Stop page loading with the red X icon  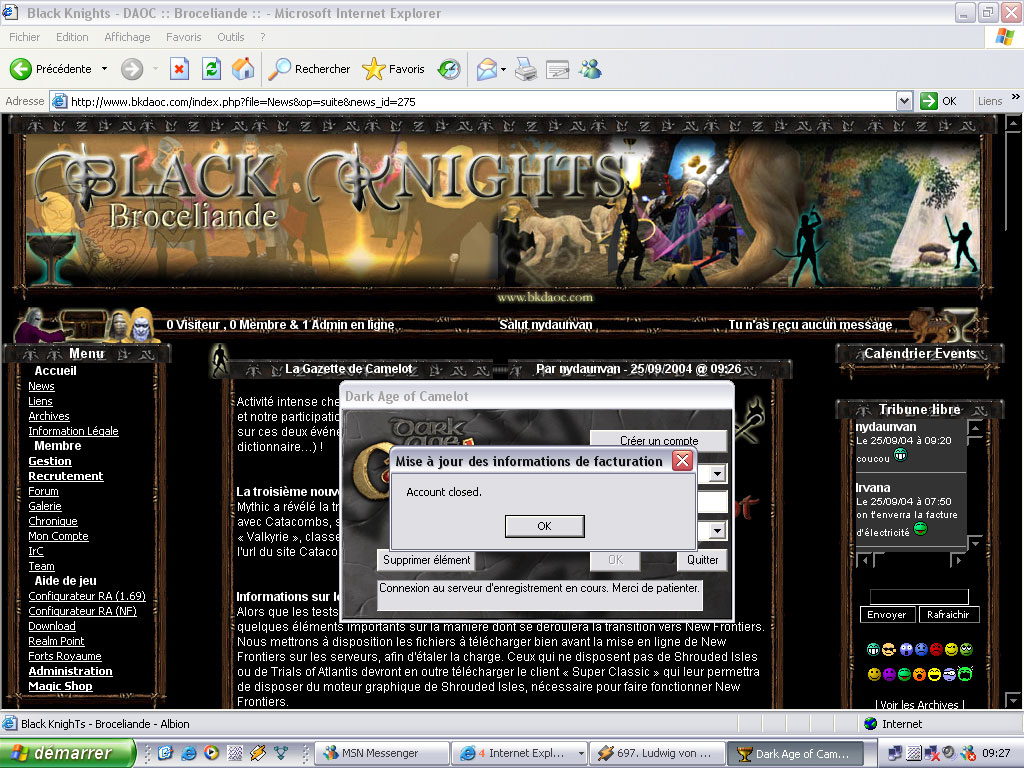tap(179, 69)
